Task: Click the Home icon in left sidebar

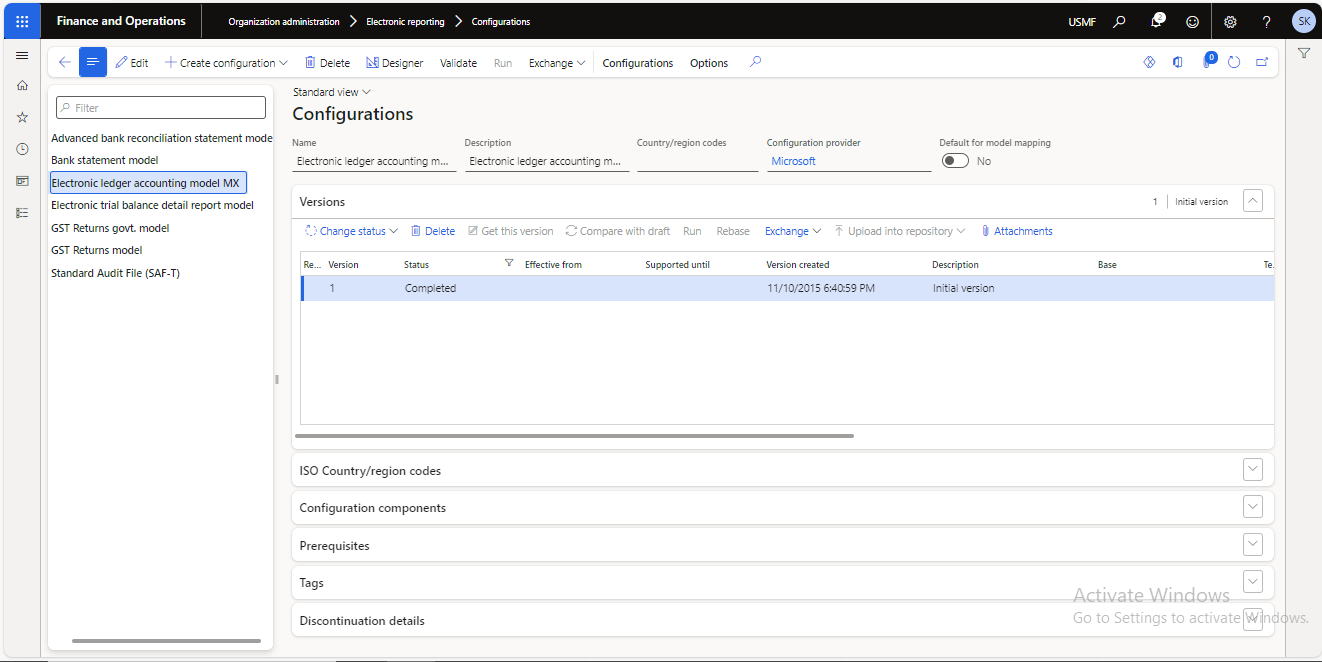Action: [22, 86]
